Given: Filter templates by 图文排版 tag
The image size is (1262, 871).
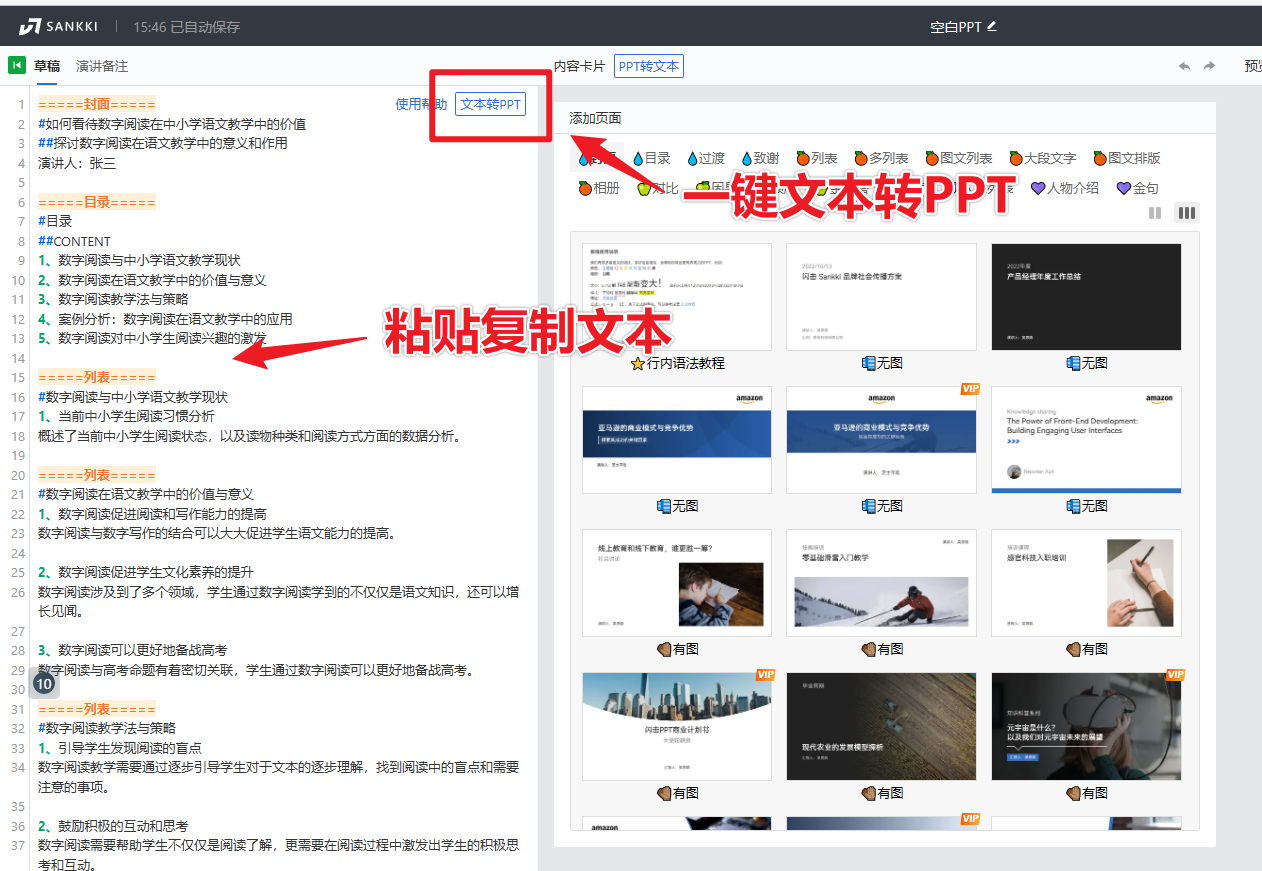Looking at the screenshot, I should [1126, 158].
